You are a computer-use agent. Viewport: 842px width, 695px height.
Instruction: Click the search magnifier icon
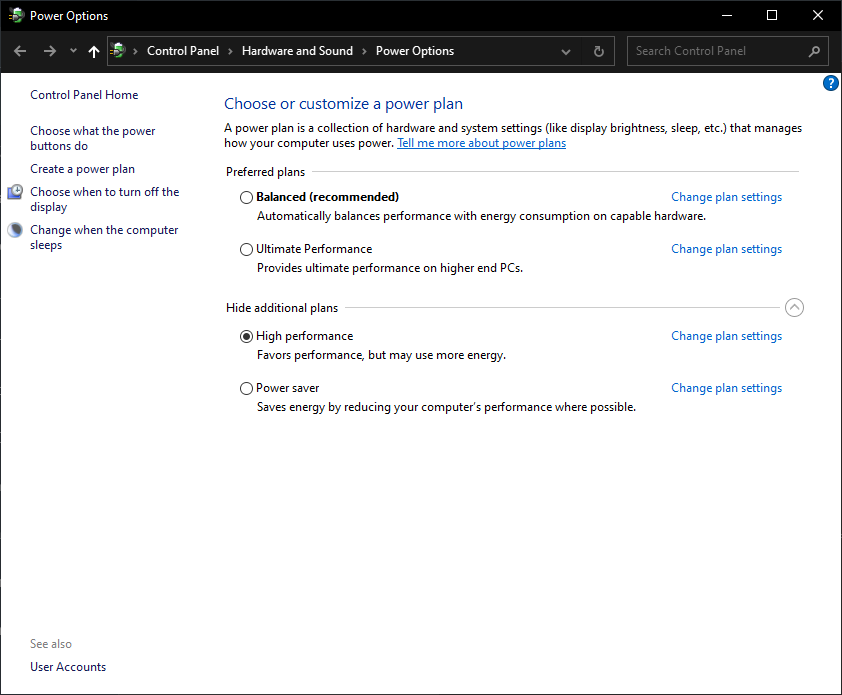pos(814,51)
